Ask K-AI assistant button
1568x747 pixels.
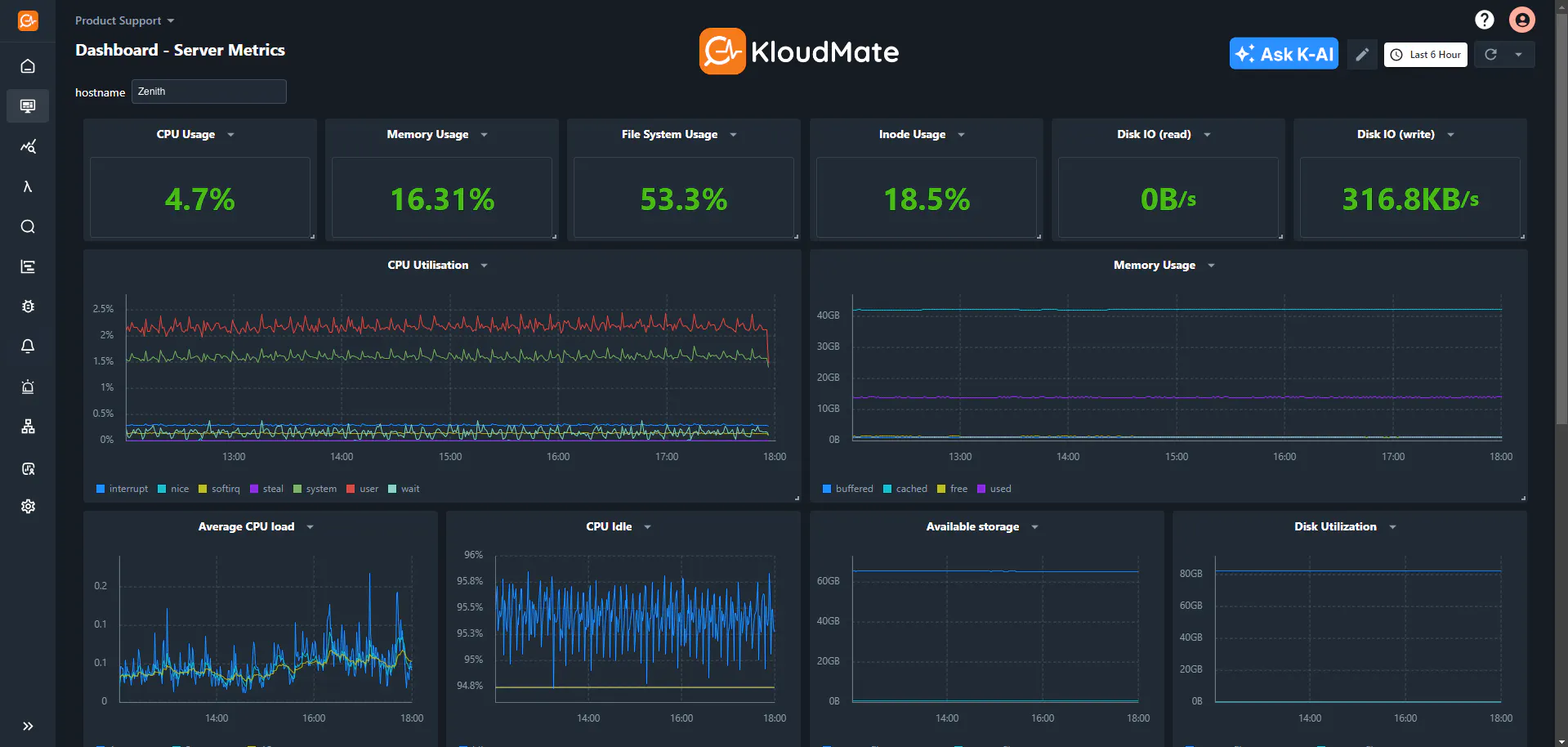tap(1284, 54)
